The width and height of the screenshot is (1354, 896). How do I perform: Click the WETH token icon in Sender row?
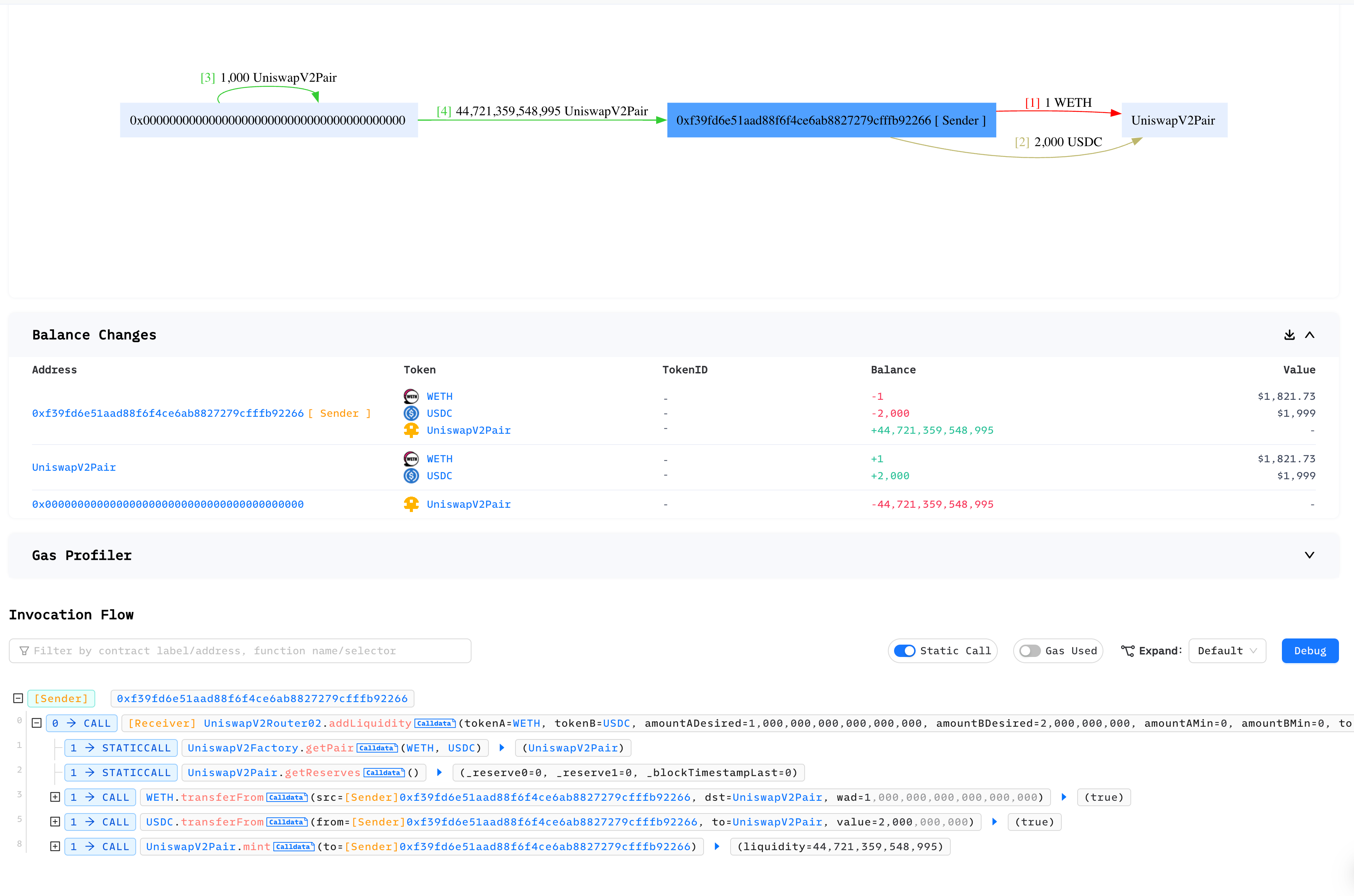[411, 396]
